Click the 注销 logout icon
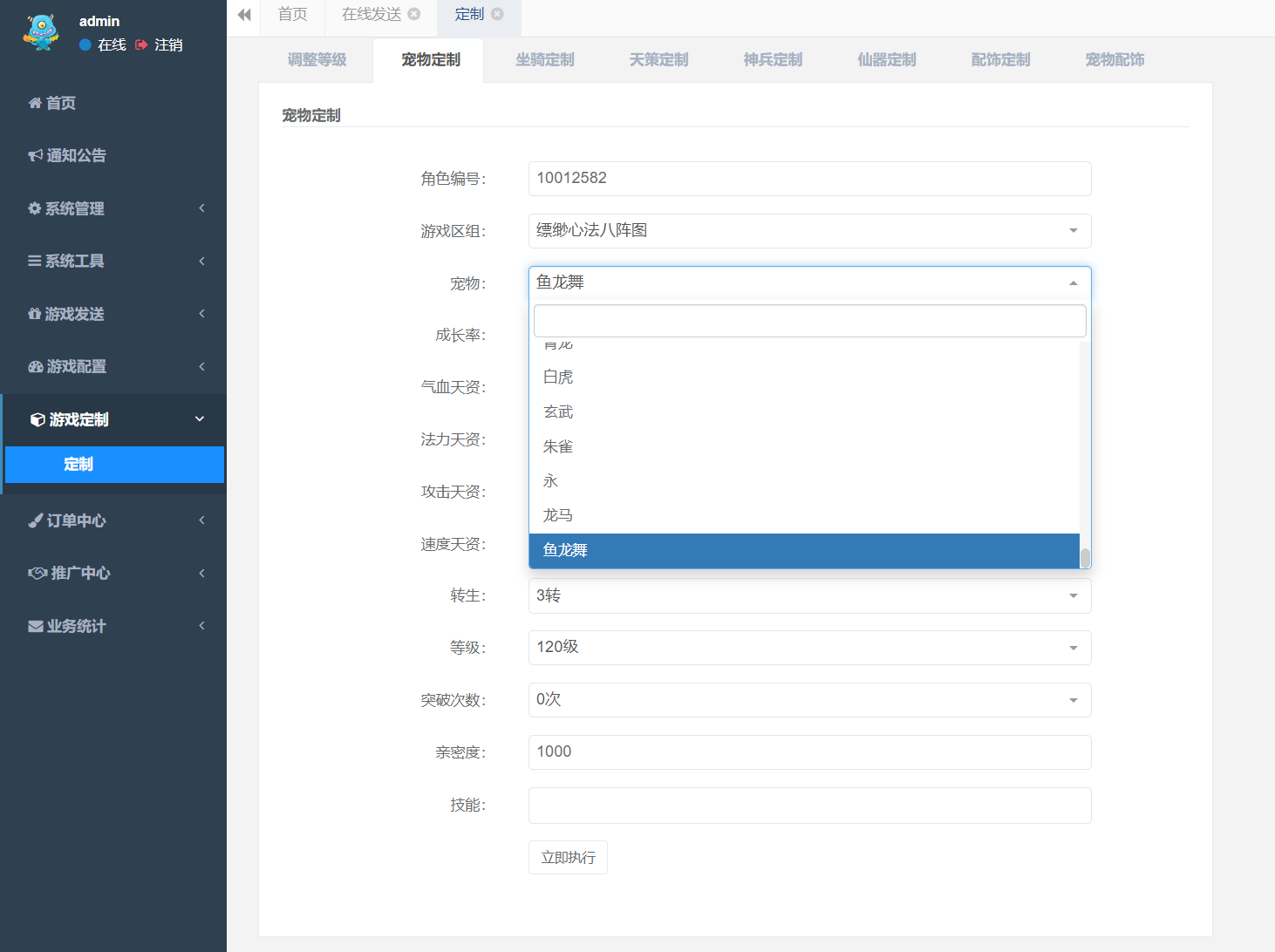 tap(141, 45)
